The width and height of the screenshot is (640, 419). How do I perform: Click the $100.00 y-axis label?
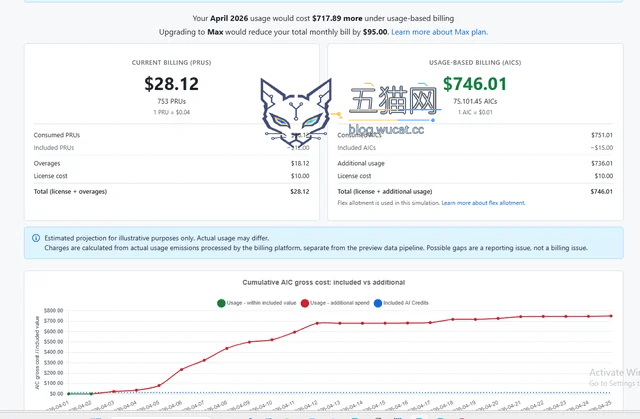pyautogui.click(x=53, y=383)
